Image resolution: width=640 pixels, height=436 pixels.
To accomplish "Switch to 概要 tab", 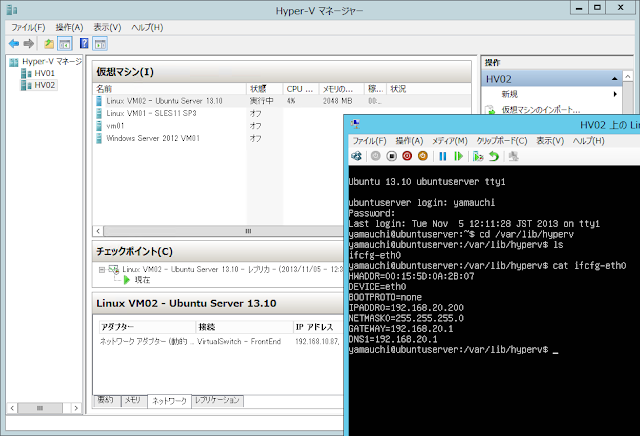I will (x=105, y=400).
